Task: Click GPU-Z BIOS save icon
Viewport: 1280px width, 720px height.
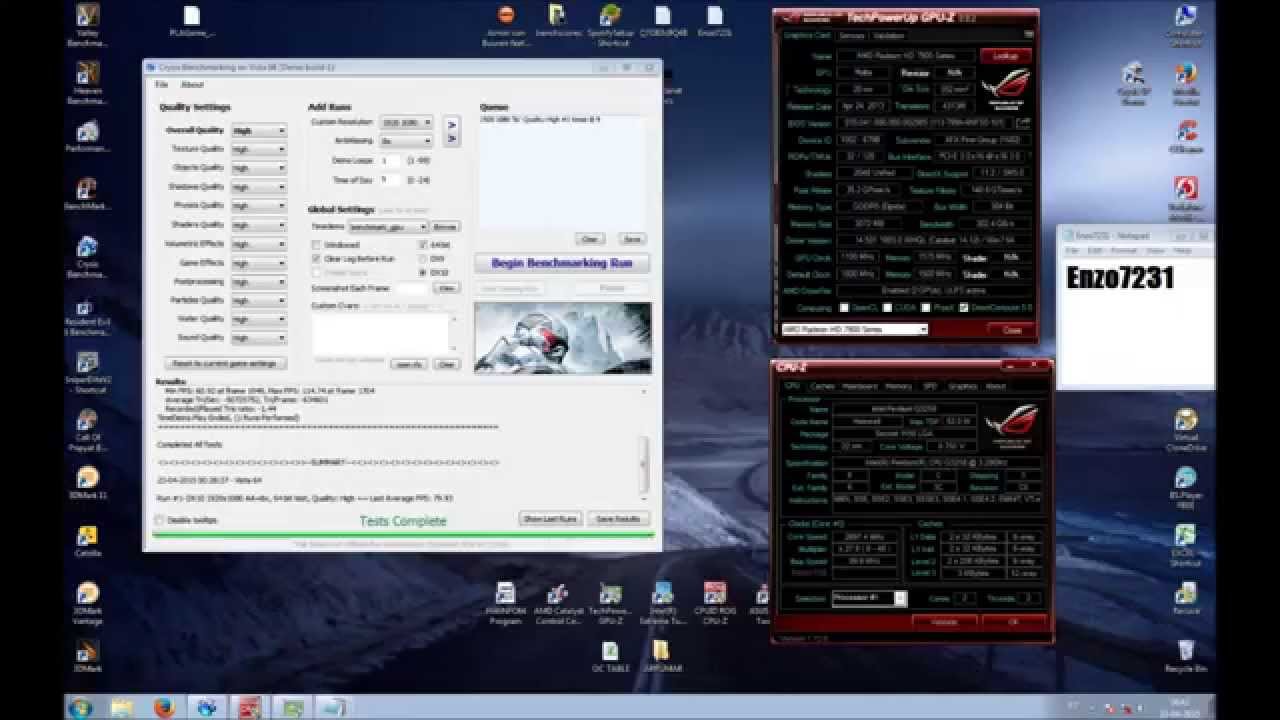Action: click(1022, 123)
